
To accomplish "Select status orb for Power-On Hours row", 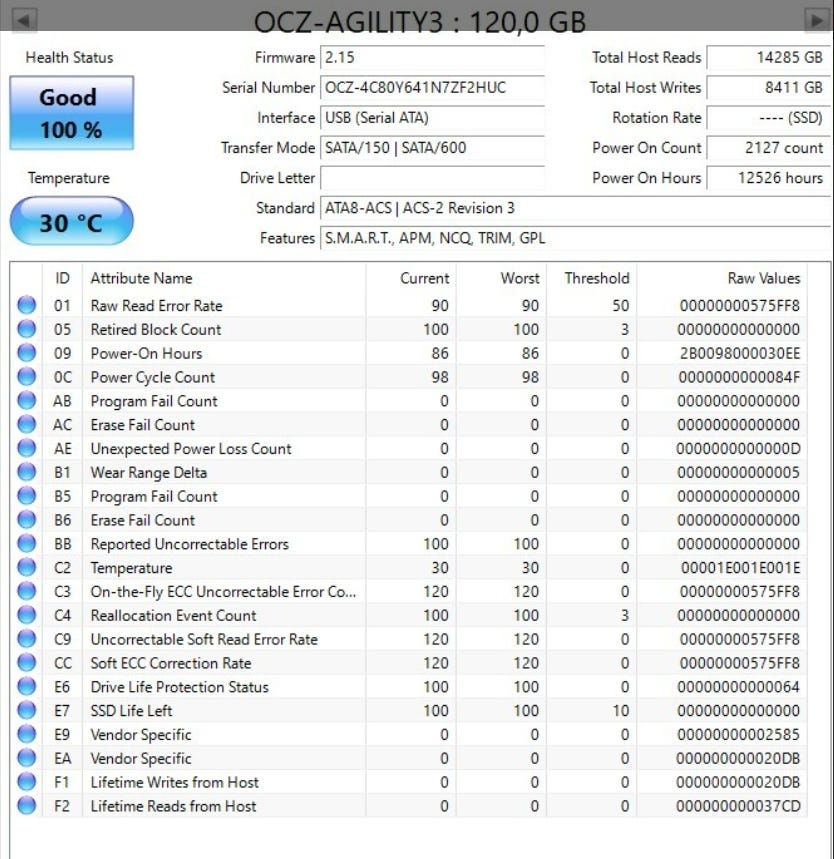I will 27,353.
